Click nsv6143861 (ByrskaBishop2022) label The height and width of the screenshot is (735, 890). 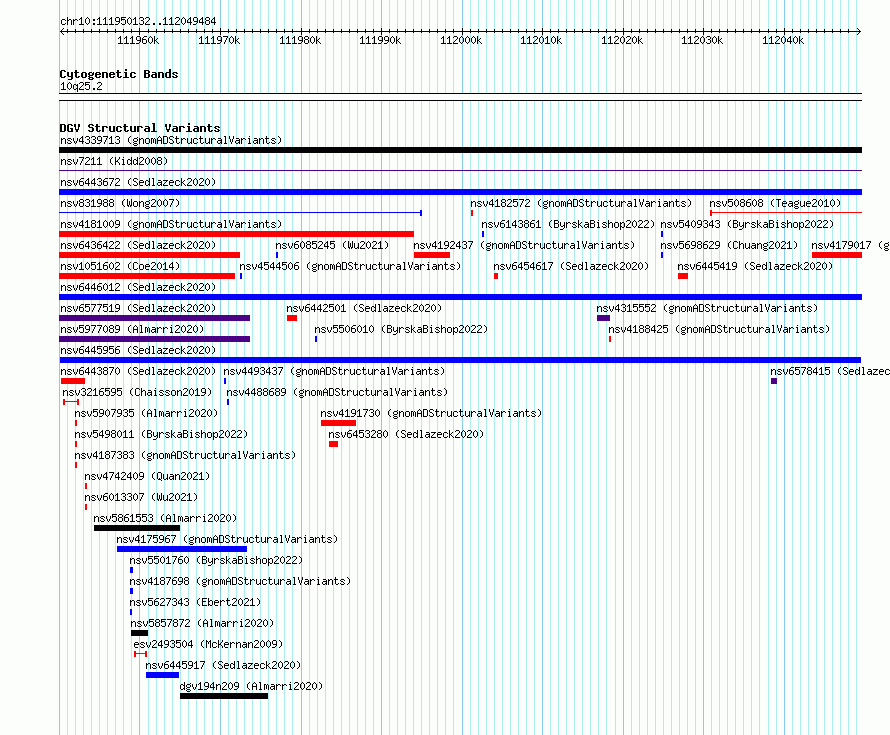pyautogui.click(x=568, y=224)
